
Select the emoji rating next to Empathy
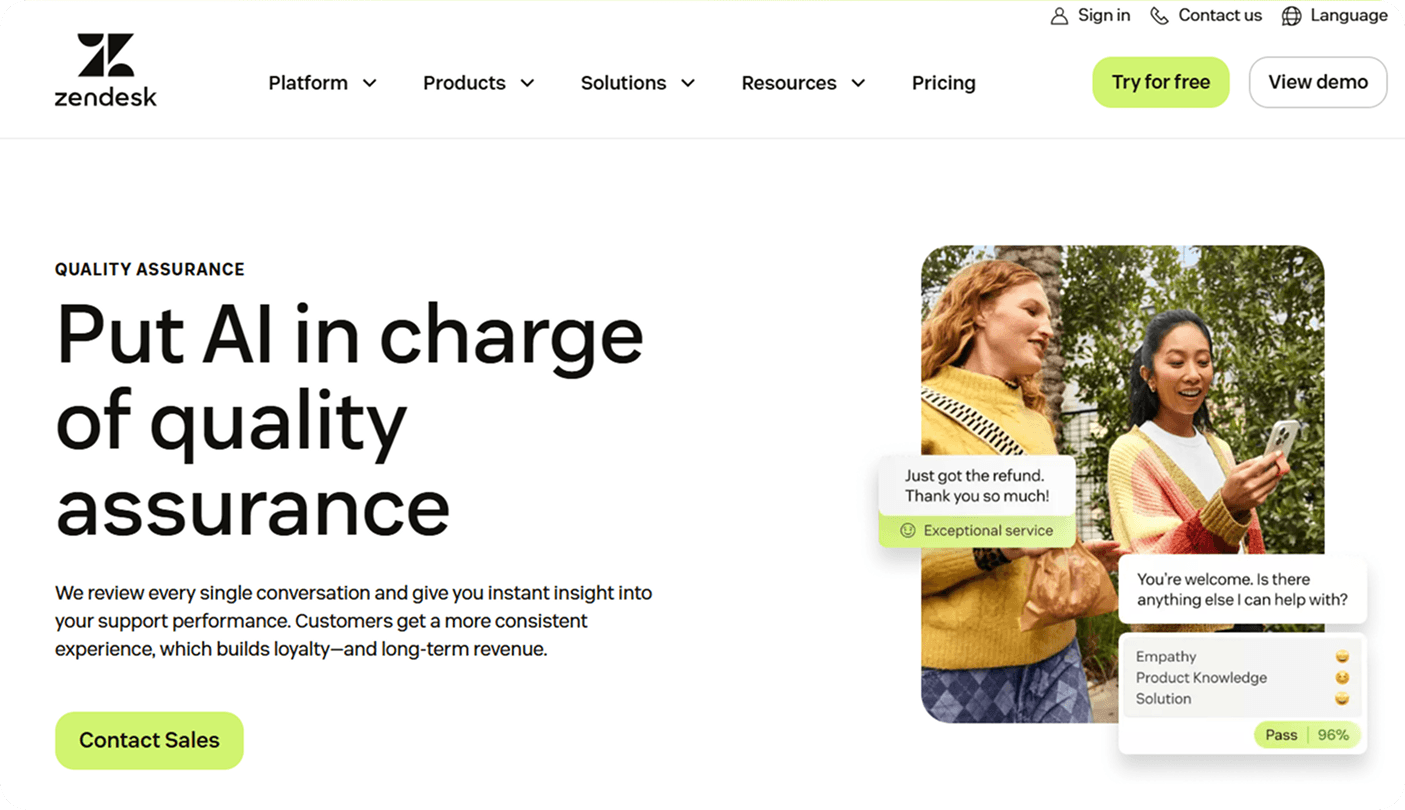1342,656
